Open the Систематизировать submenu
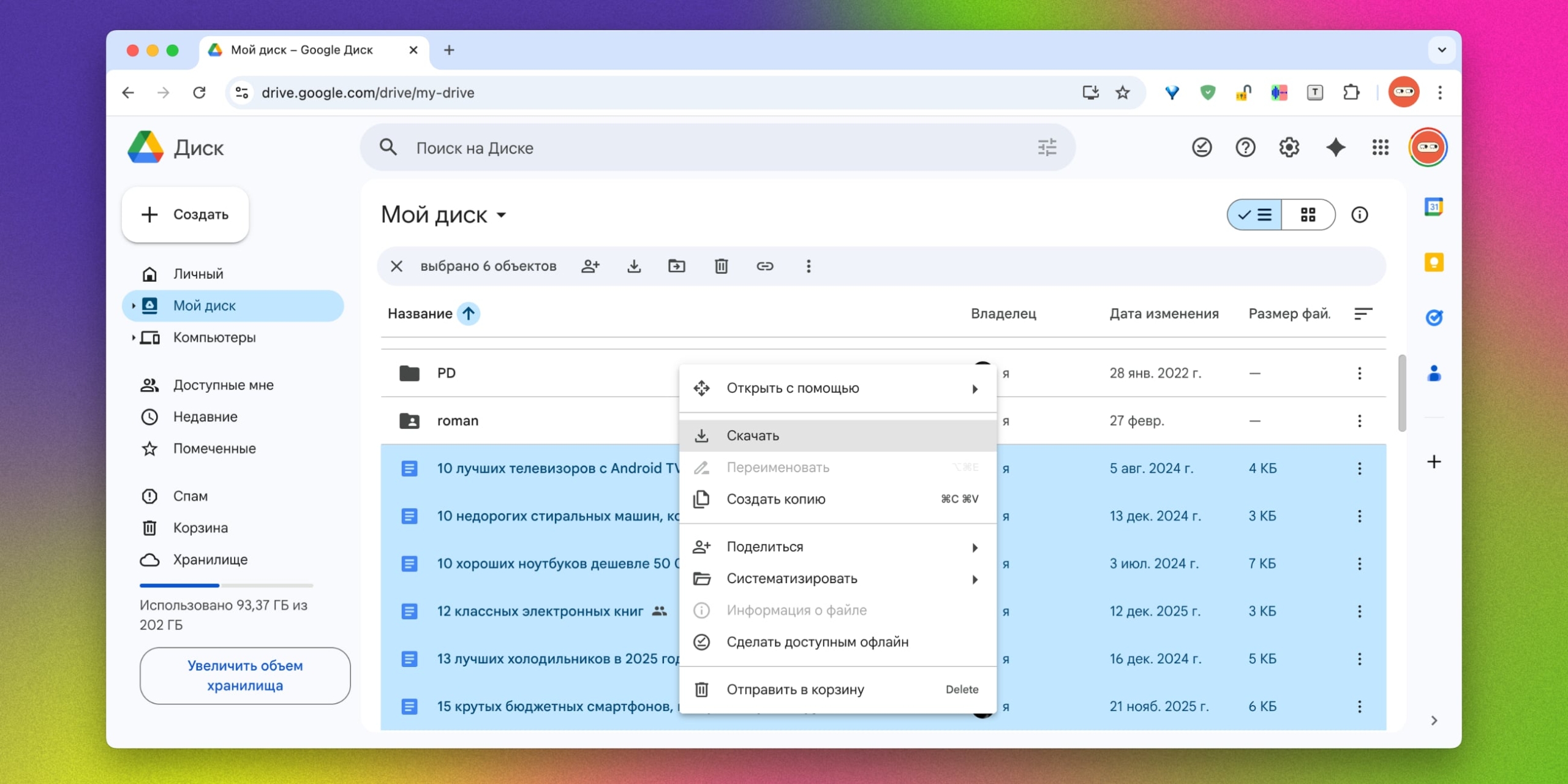 [x=793, y=578]
